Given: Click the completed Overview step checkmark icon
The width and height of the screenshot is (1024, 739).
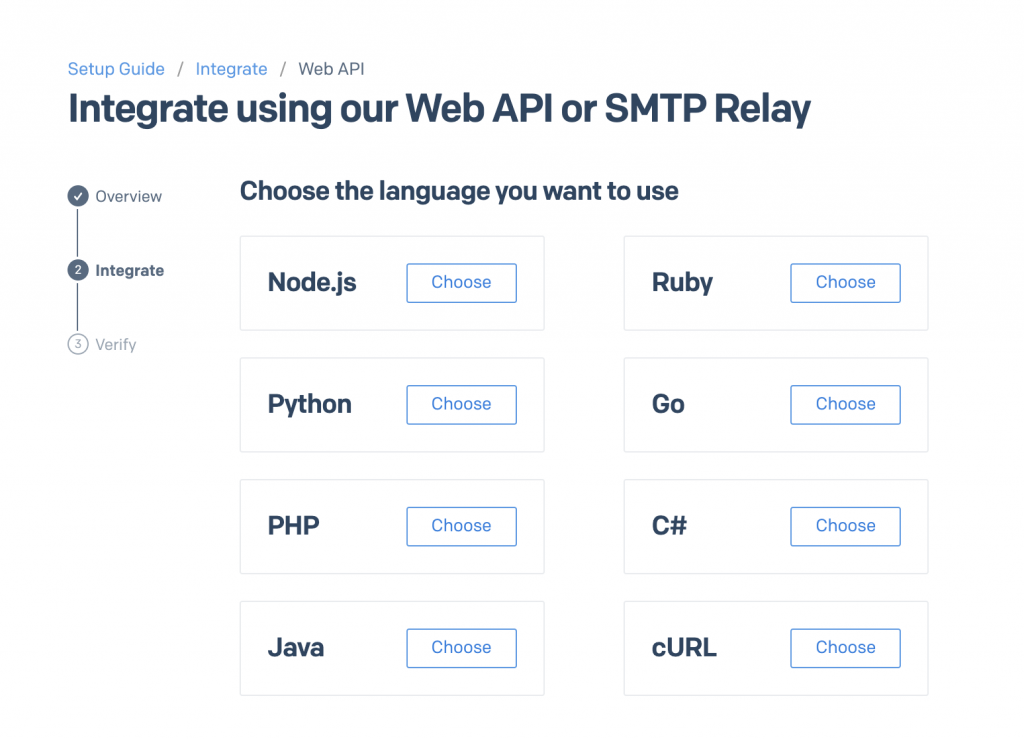Looking at the screenshot, I should (x=78, y=196).
